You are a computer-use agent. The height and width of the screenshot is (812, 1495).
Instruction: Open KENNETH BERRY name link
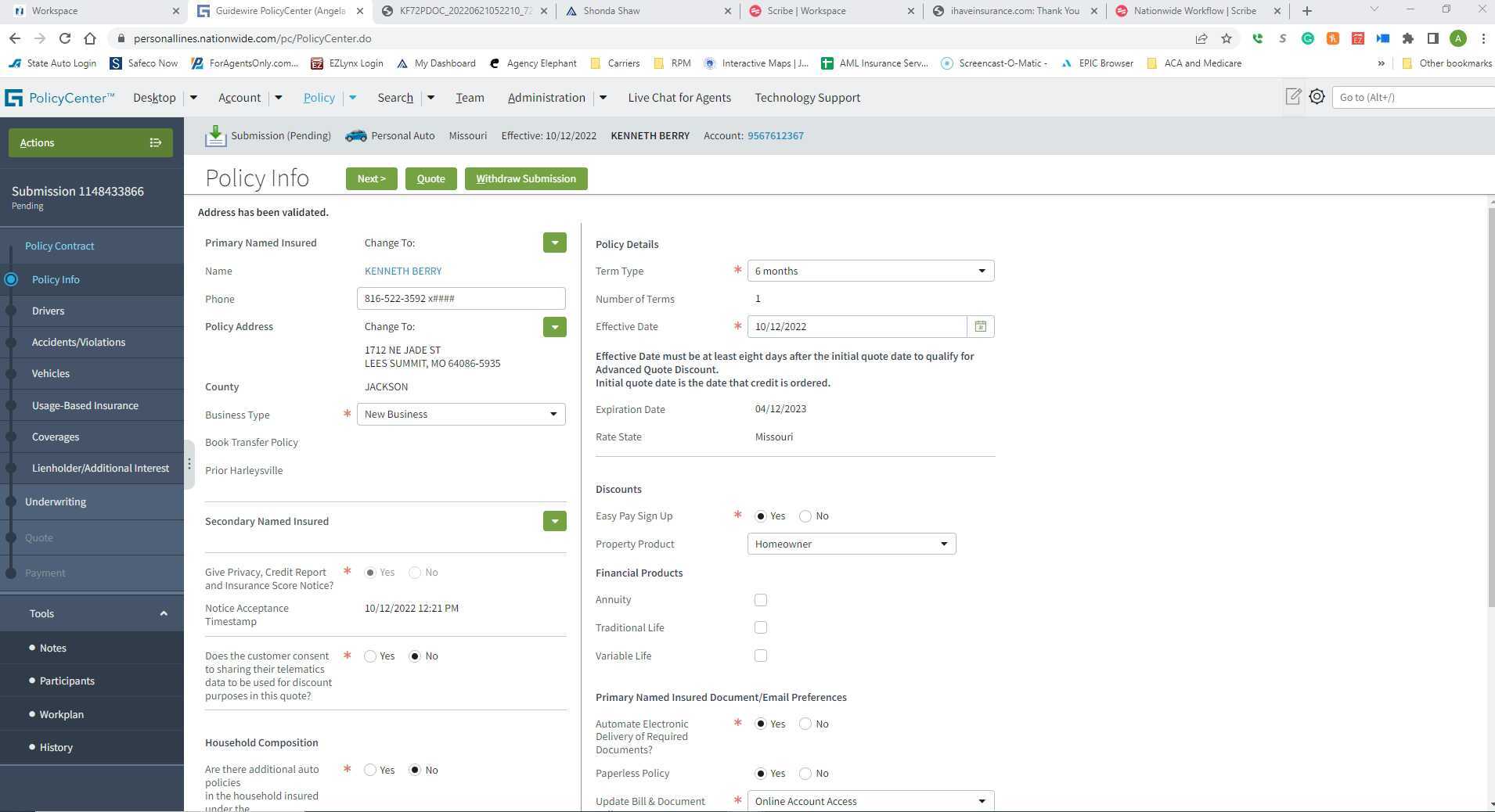(402, 271)
